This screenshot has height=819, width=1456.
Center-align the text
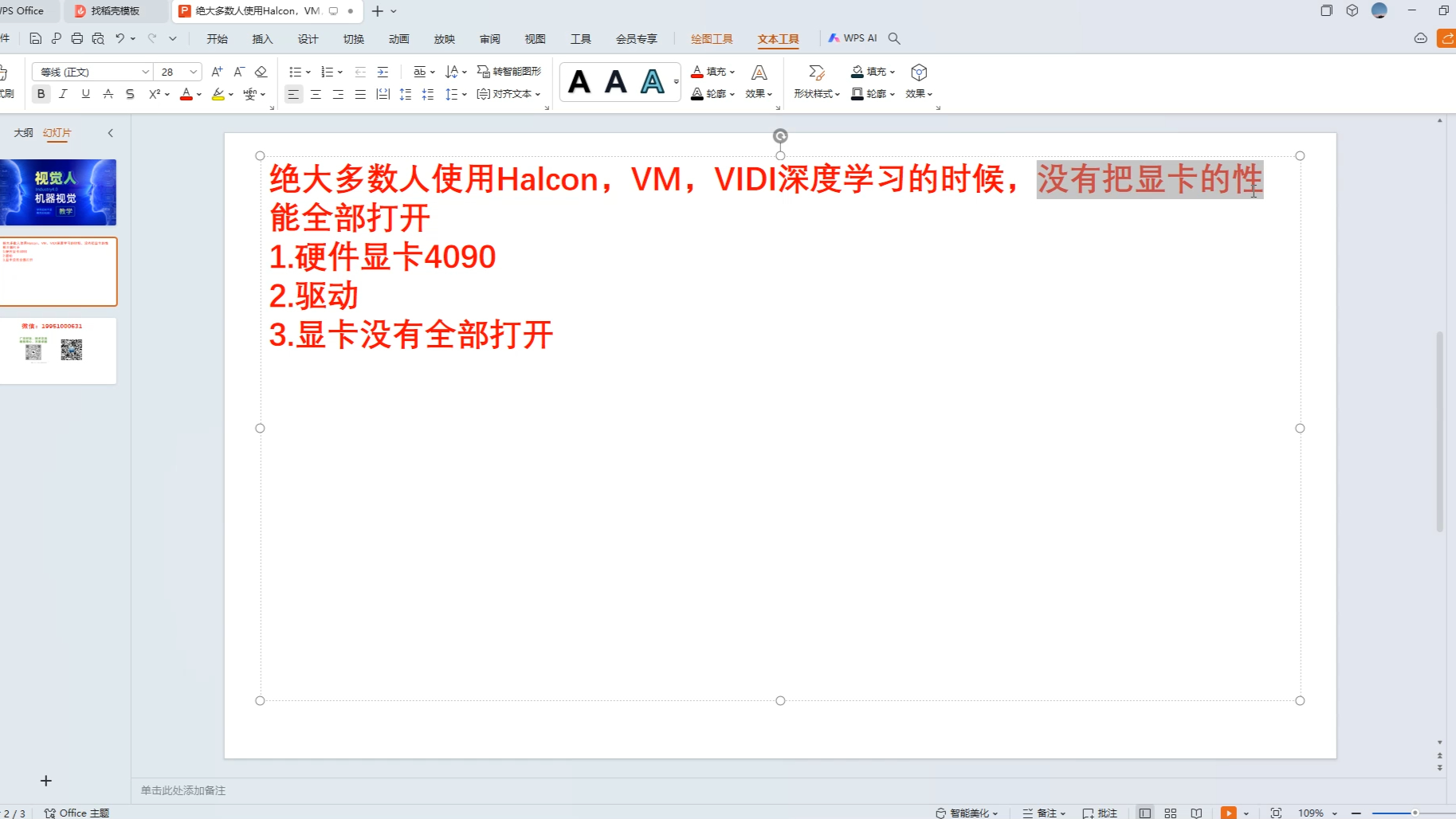click(x=316, y=94)
